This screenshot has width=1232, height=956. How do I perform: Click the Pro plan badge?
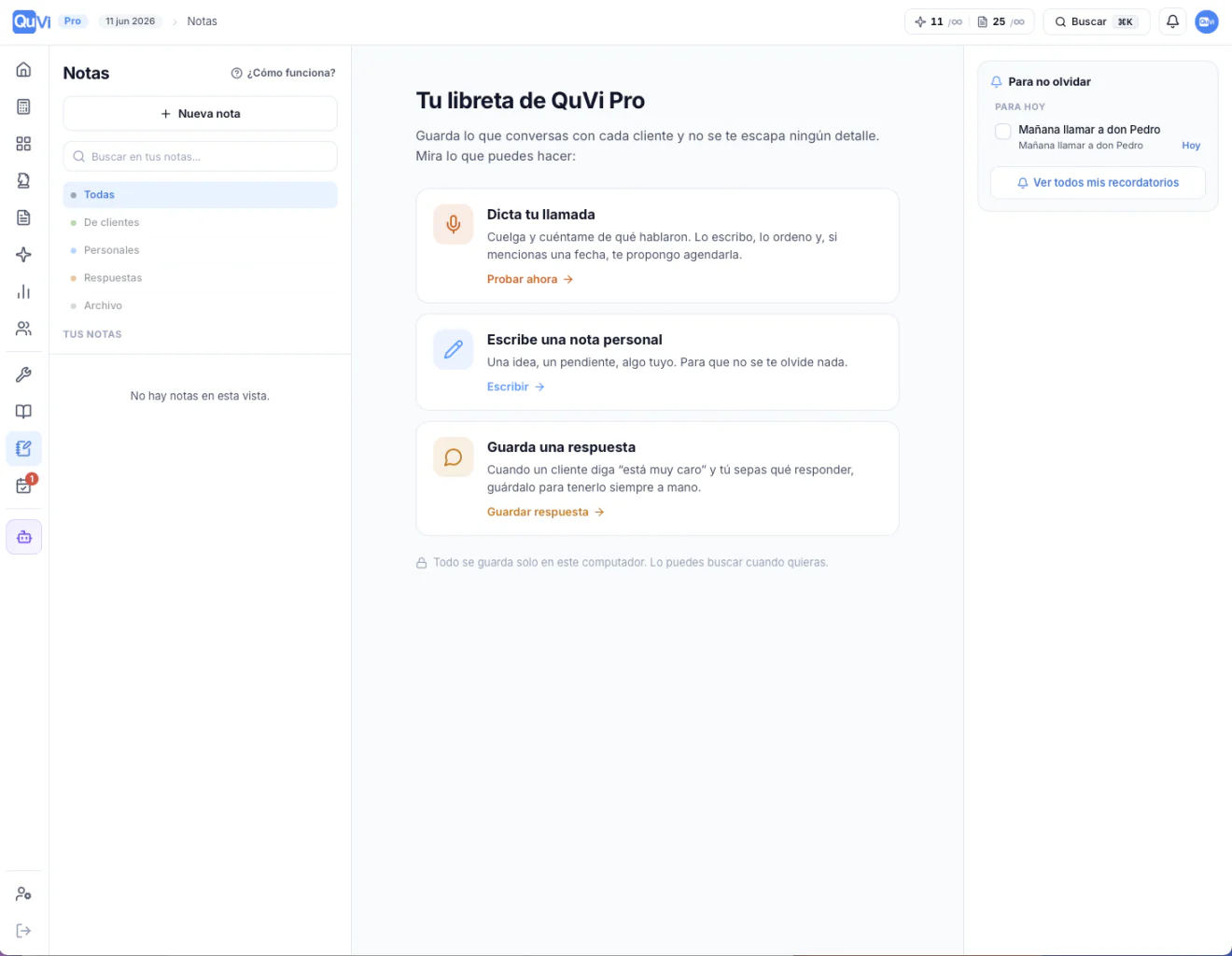point(73,21)
